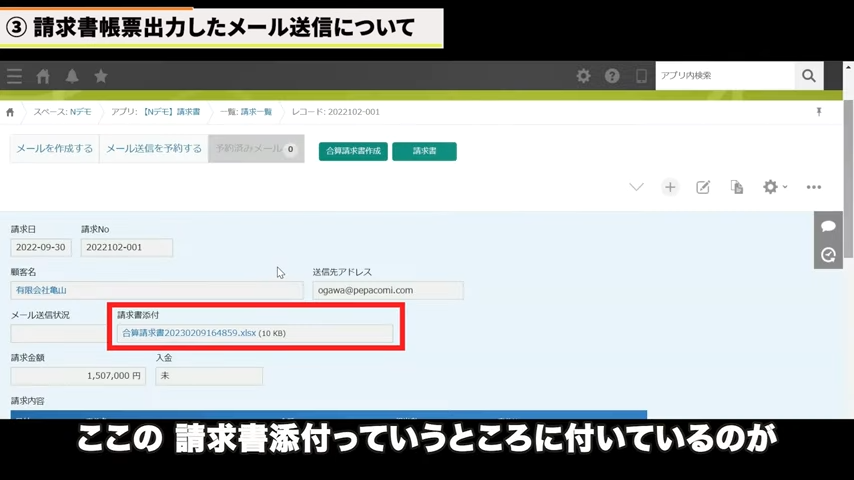The height and width of the screenshot is (480, 854).
Task: Open record history clock icon
Action: (828, 254)
